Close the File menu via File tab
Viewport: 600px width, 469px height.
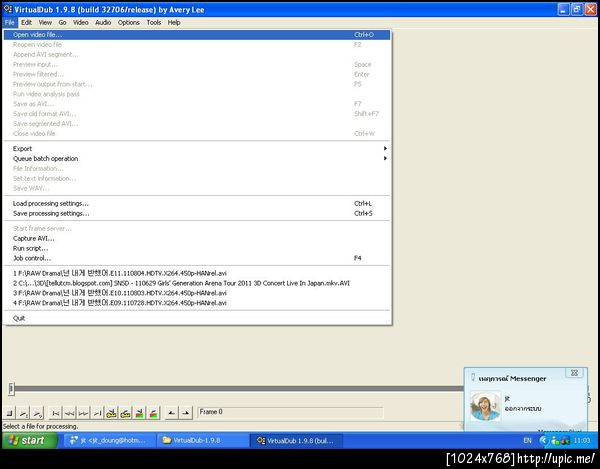[x=10, y=23]
